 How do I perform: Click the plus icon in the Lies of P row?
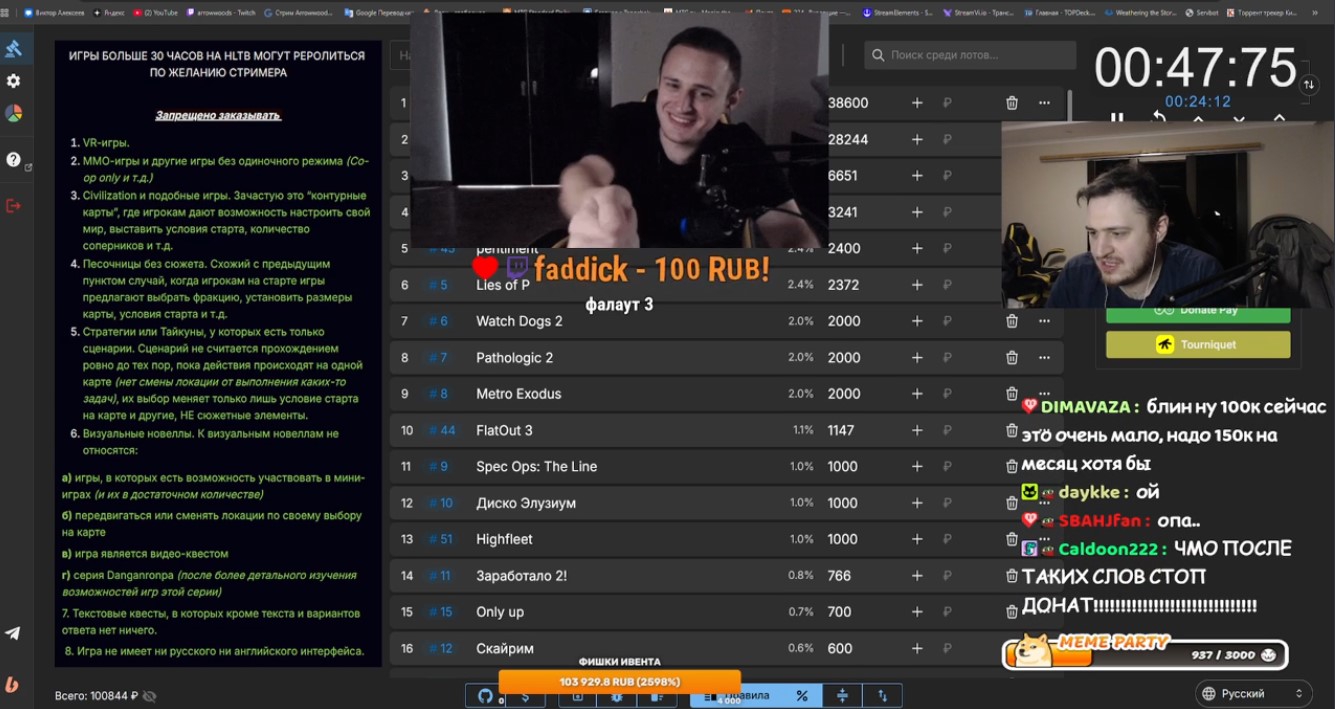click(917, 285)
